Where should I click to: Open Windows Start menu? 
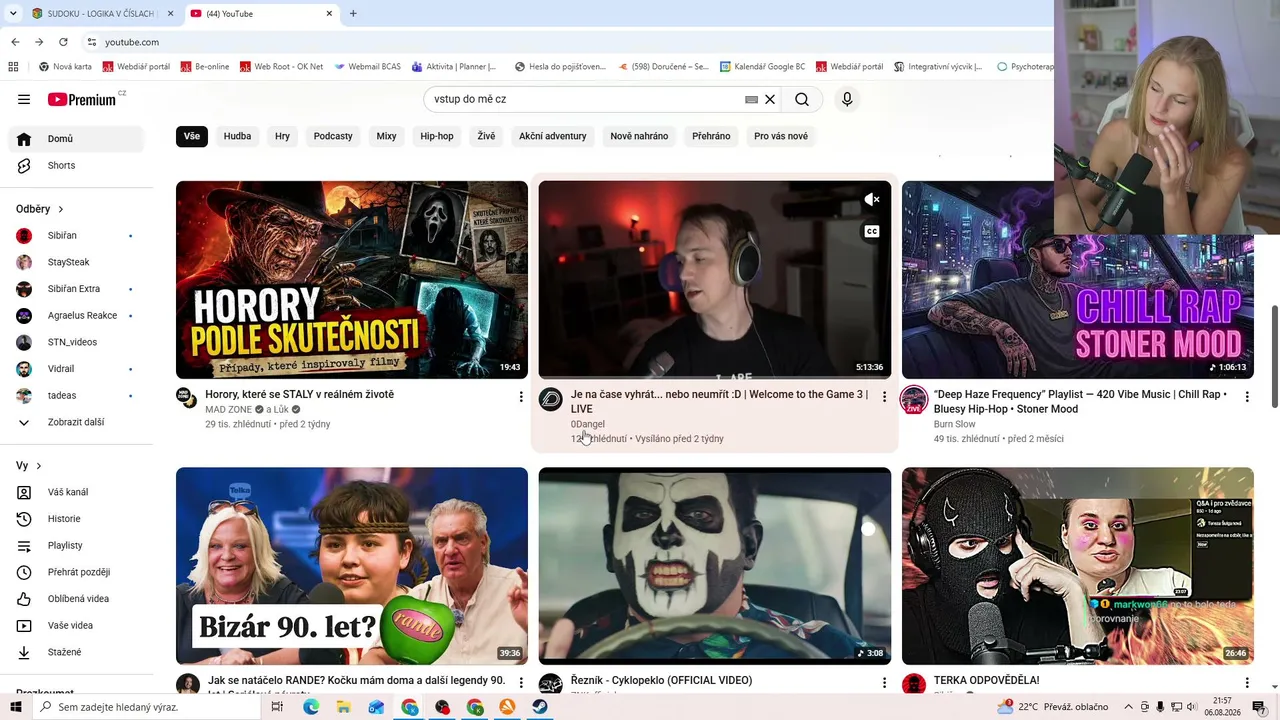pos(15,707)
